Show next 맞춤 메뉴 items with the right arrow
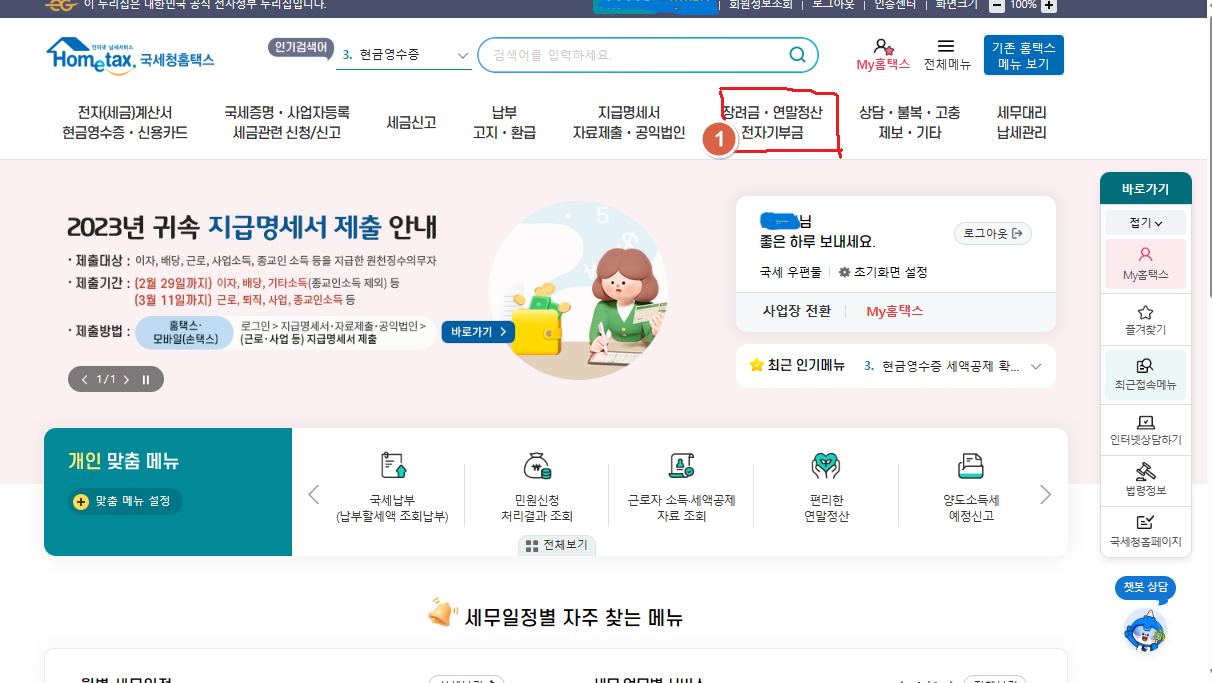 click(x=1046, y=494)
